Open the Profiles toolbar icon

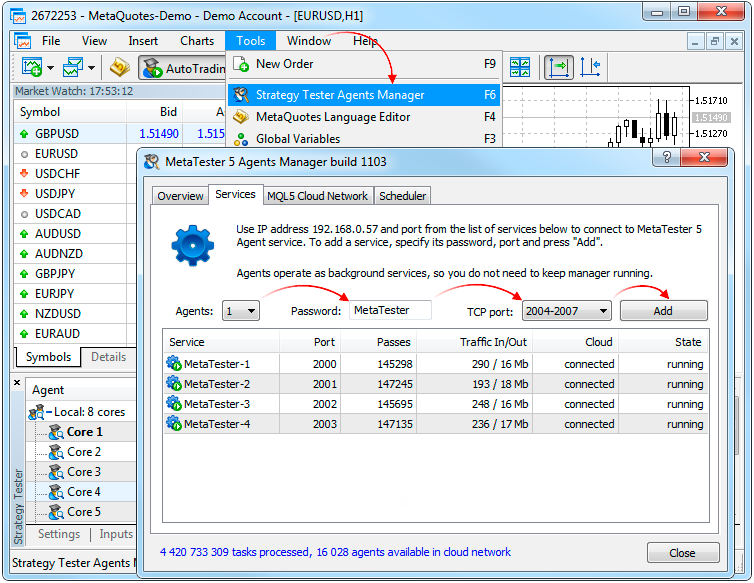(73, 67)
